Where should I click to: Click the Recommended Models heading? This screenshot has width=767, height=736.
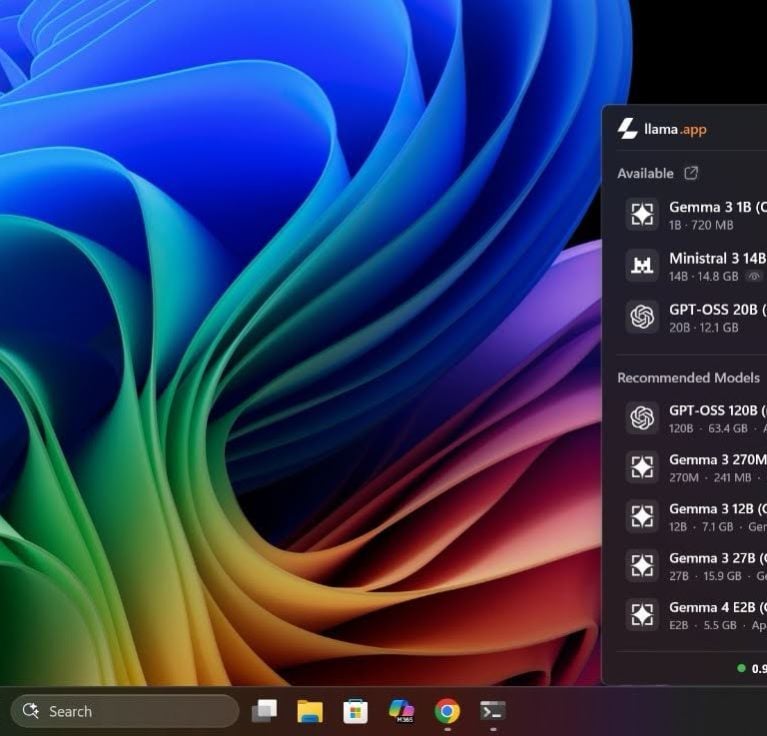pyautogui.click(x=688, y=378)
